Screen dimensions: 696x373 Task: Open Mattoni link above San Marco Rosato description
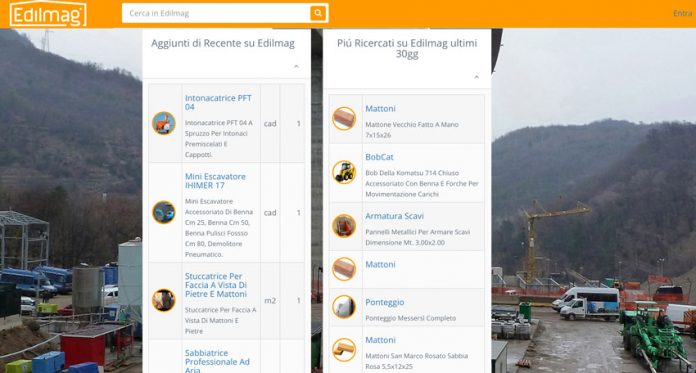[x=380, y=340]
